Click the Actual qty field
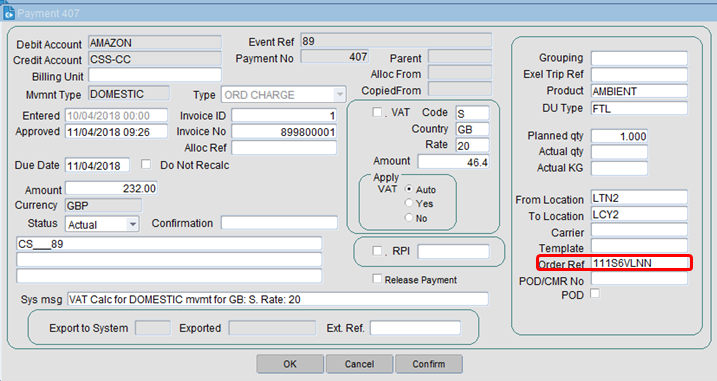The width and height of the screenshot is (717, 381). tap(620, 152)
